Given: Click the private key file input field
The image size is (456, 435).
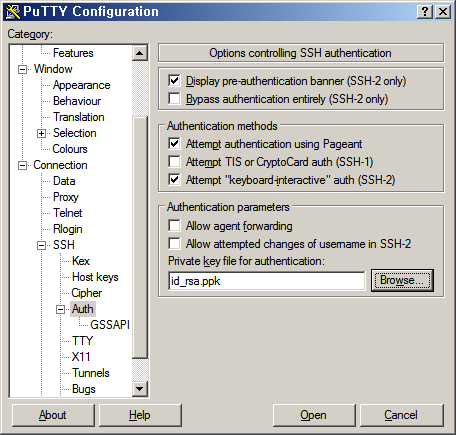Looking at the screenshot, I should (x=267, y=281).
